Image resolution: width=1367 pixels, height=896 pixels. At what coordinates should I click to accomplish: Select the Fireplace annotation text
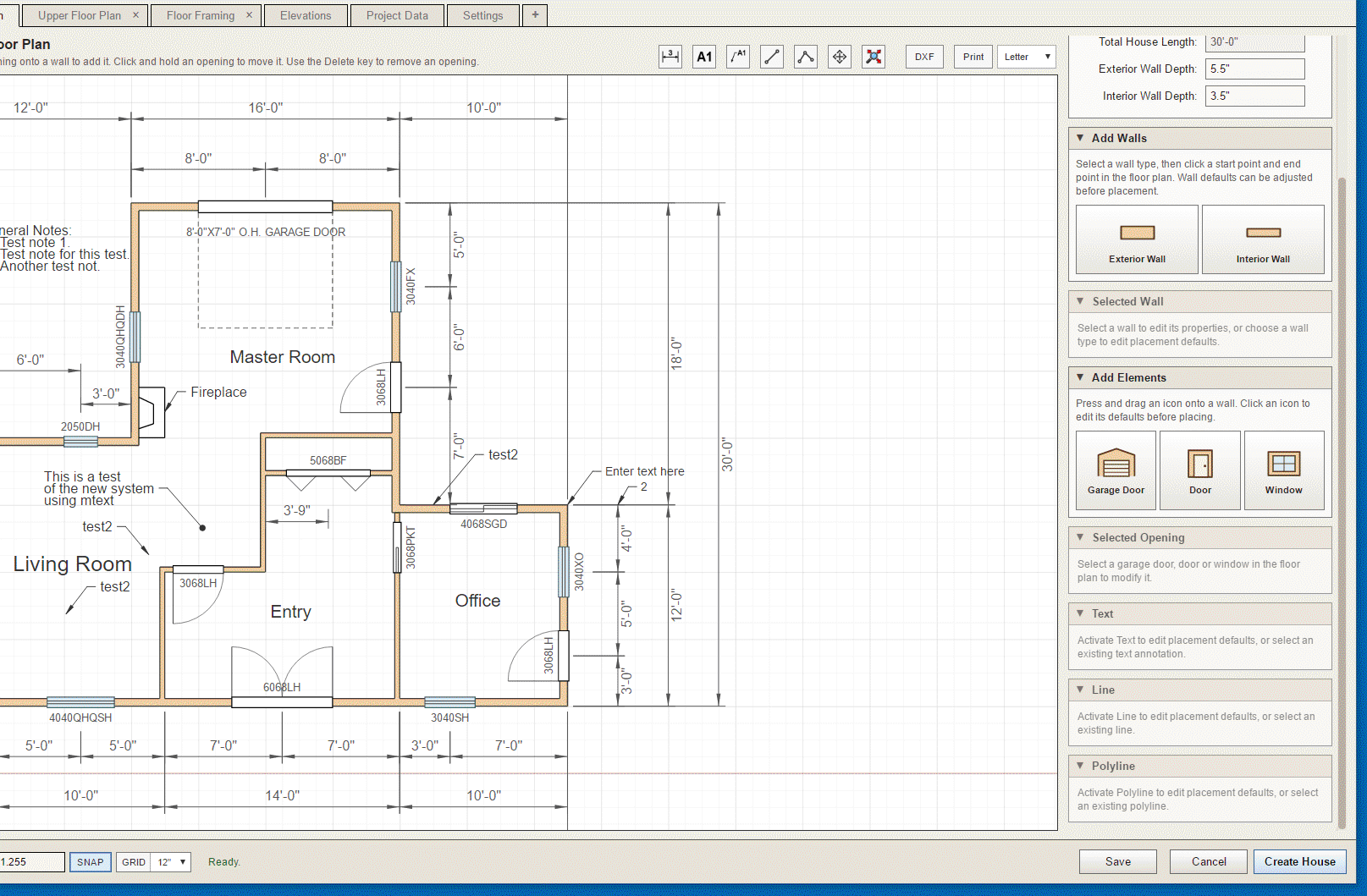(218, 392)
